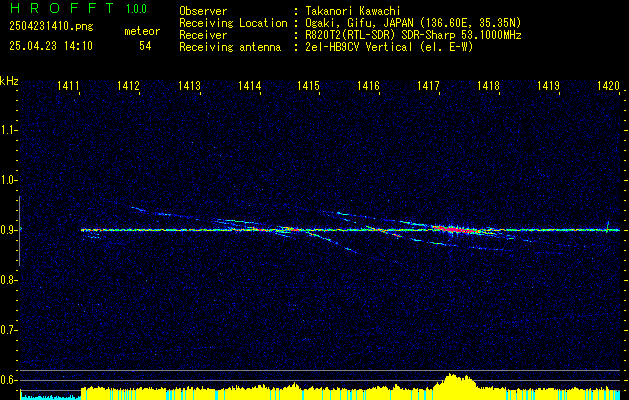The width and height of the screenshot is (629, 400).
Task: Click the 1412 time axis label
Action: point(128,85)
